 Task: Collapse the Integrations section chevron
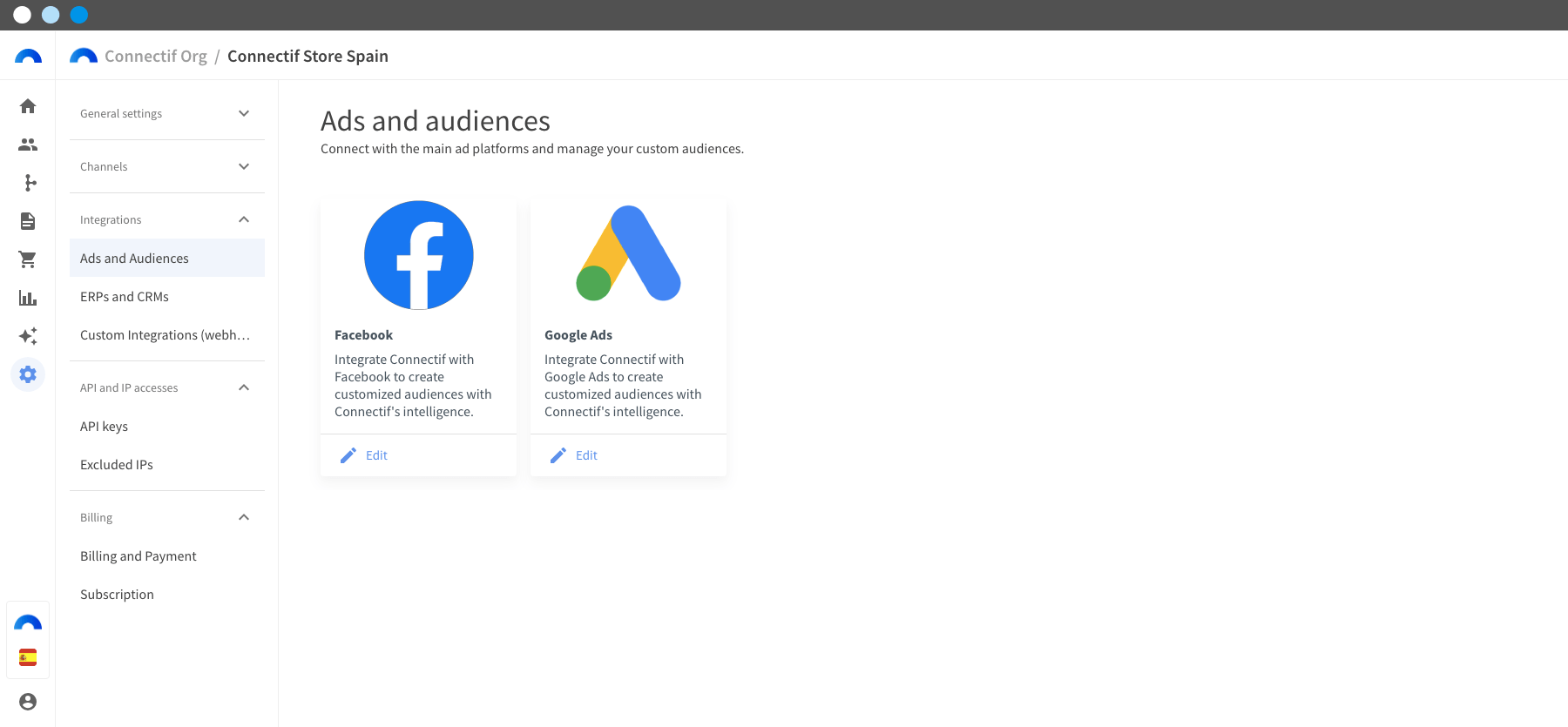point(244,219)
